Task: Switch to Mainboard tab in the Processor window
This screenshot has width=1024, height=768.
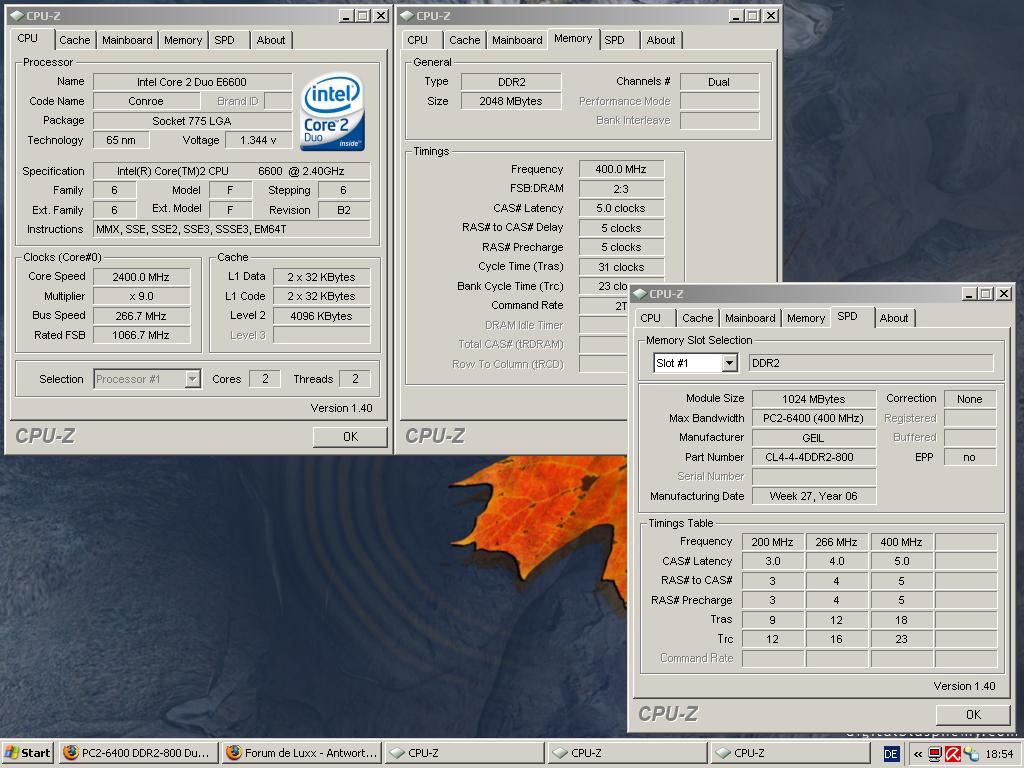Action: 127,40
